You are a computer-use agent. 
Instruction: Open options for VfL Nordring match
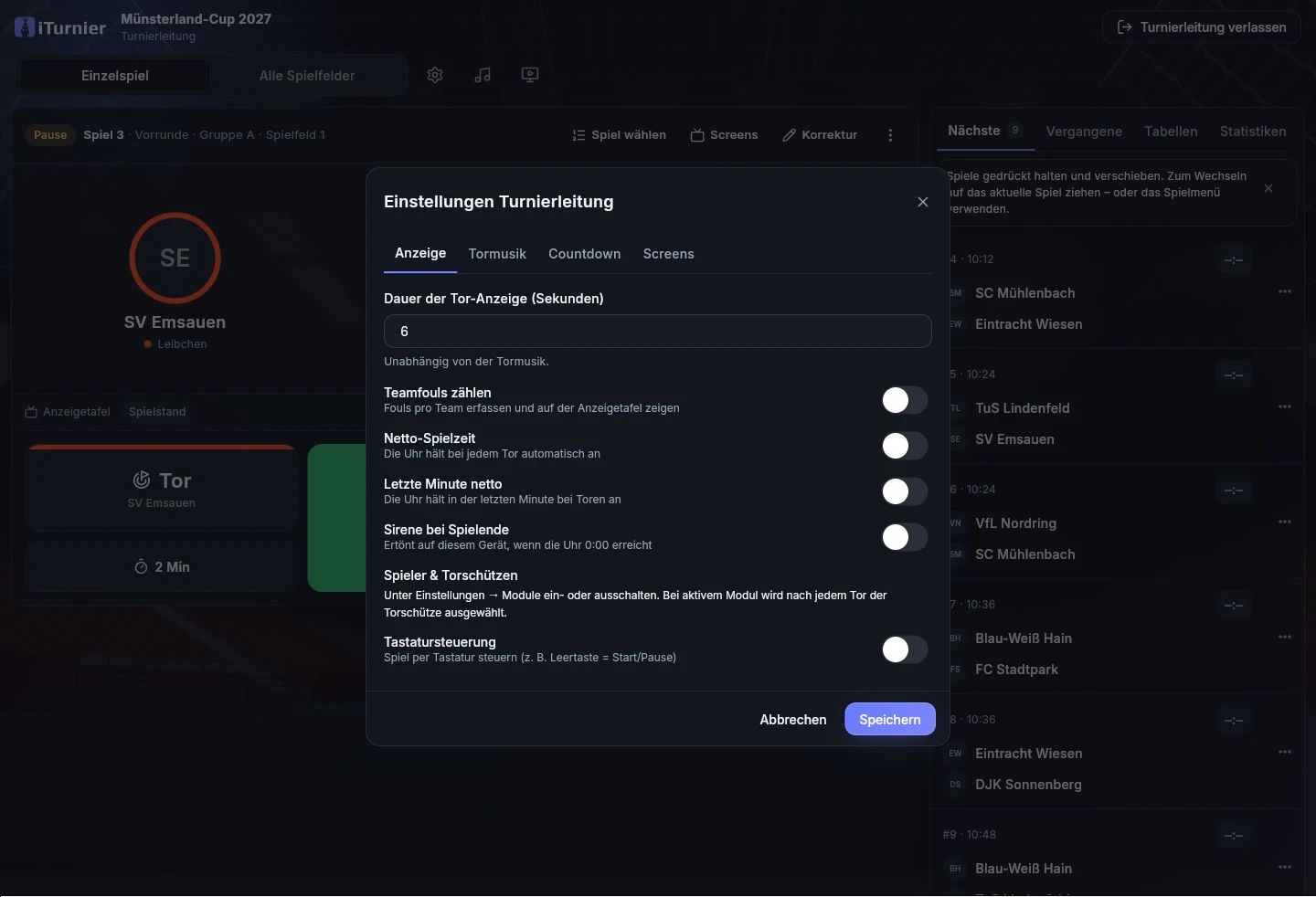(x=1285, y=522)
